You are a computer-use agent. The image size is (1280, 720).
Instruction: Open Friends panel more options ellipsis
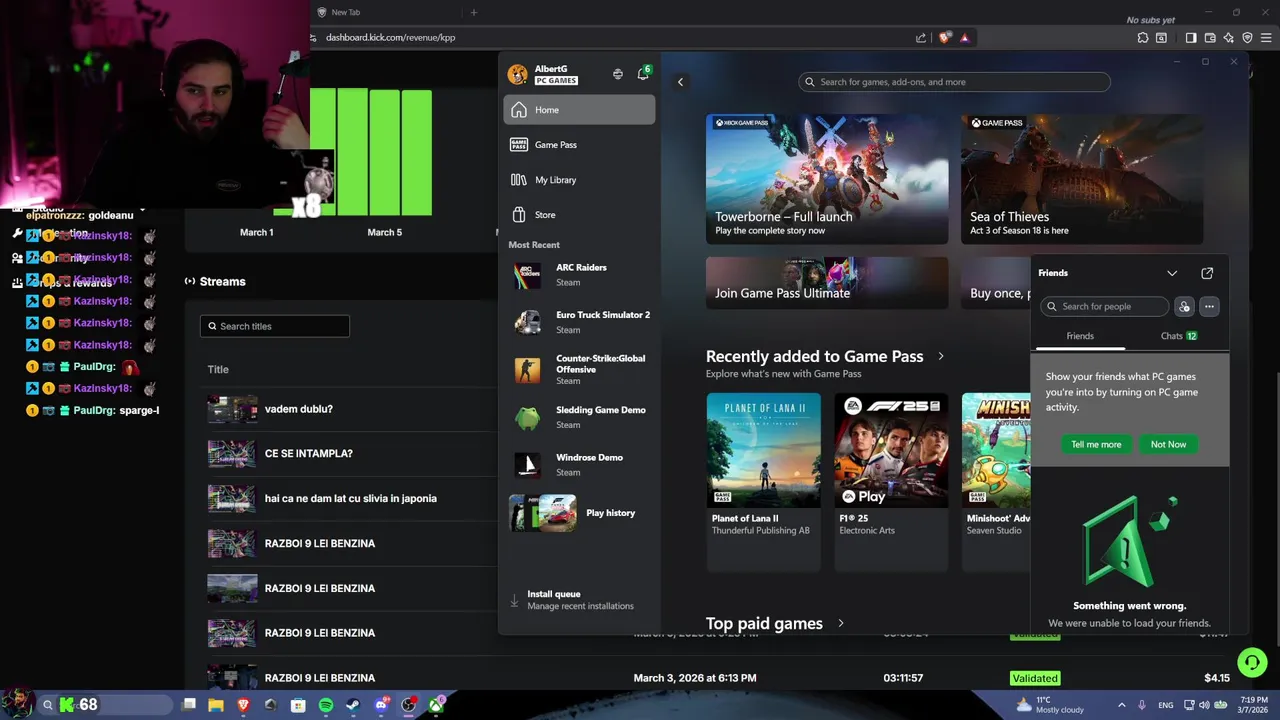(x=1209, y=306)
